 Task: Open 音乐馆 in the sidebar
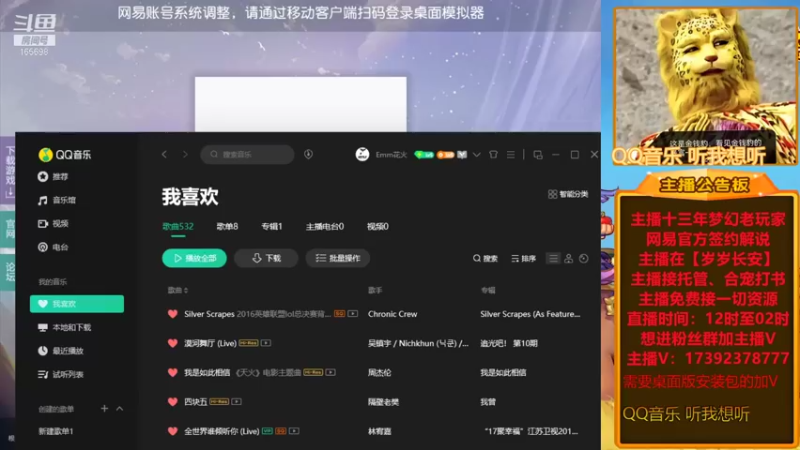tap(57, 200)
